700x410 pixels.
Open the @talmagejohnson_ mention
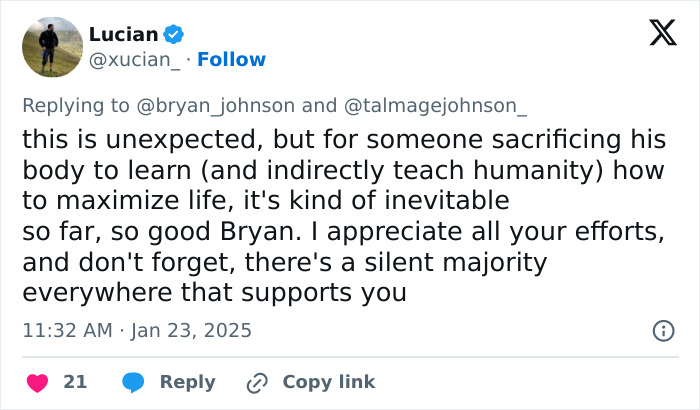(x=434, y=105)
